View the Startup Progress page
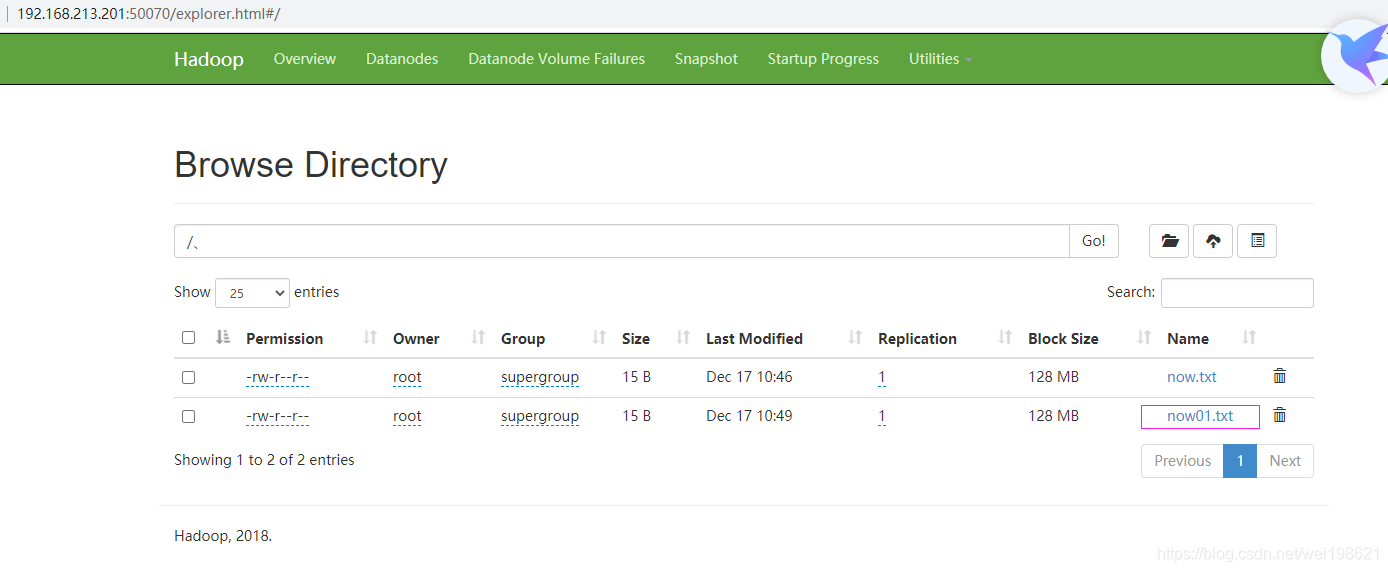1388x572 pixels. [823, 59]
